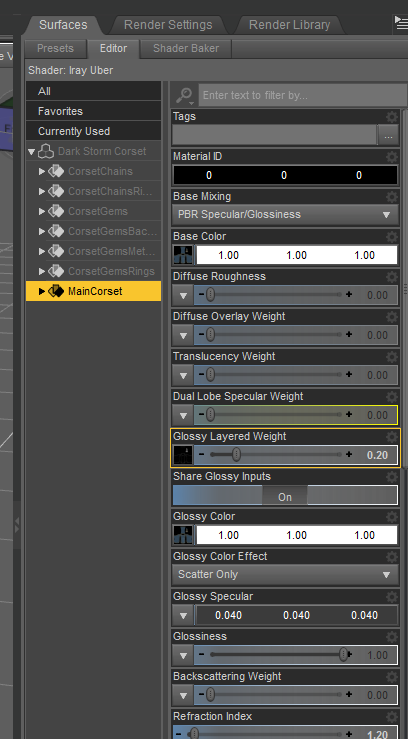
Task: Click plus on Diffuse Roughness slider
Action: (349, 295)
